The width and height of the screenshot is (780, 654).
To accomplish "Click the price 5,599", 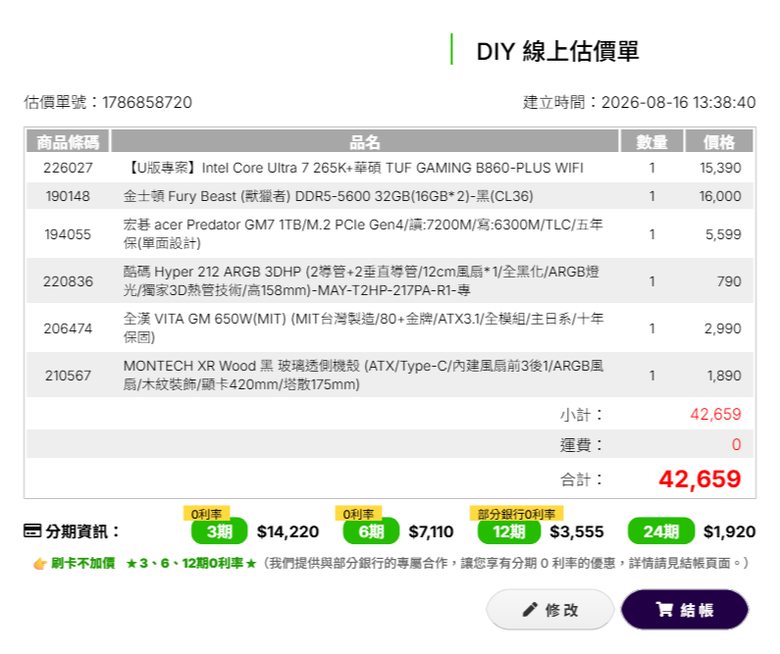I will coord(723,234).
